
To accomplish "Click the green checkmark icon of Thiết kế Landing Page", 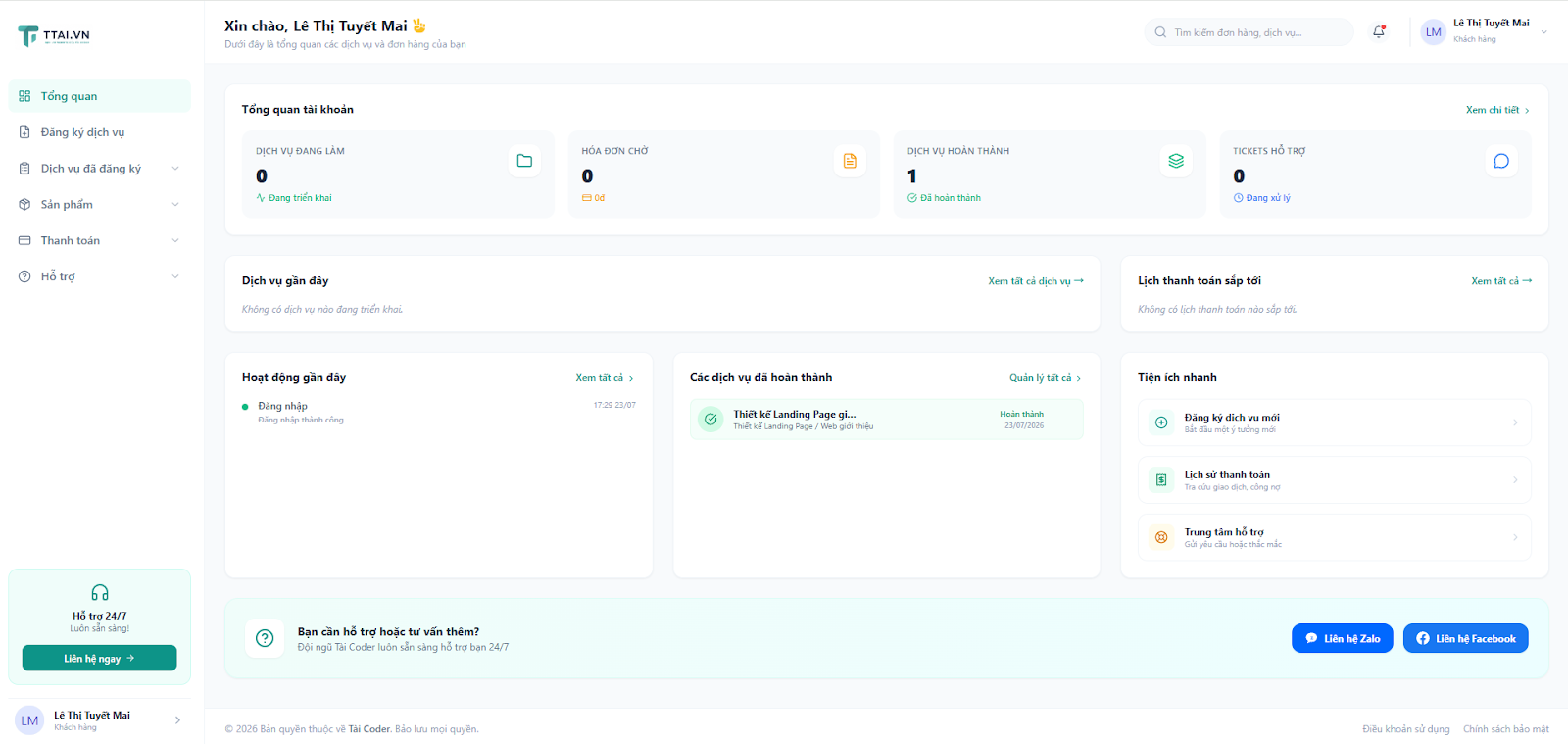I will (x=710, y=420).
